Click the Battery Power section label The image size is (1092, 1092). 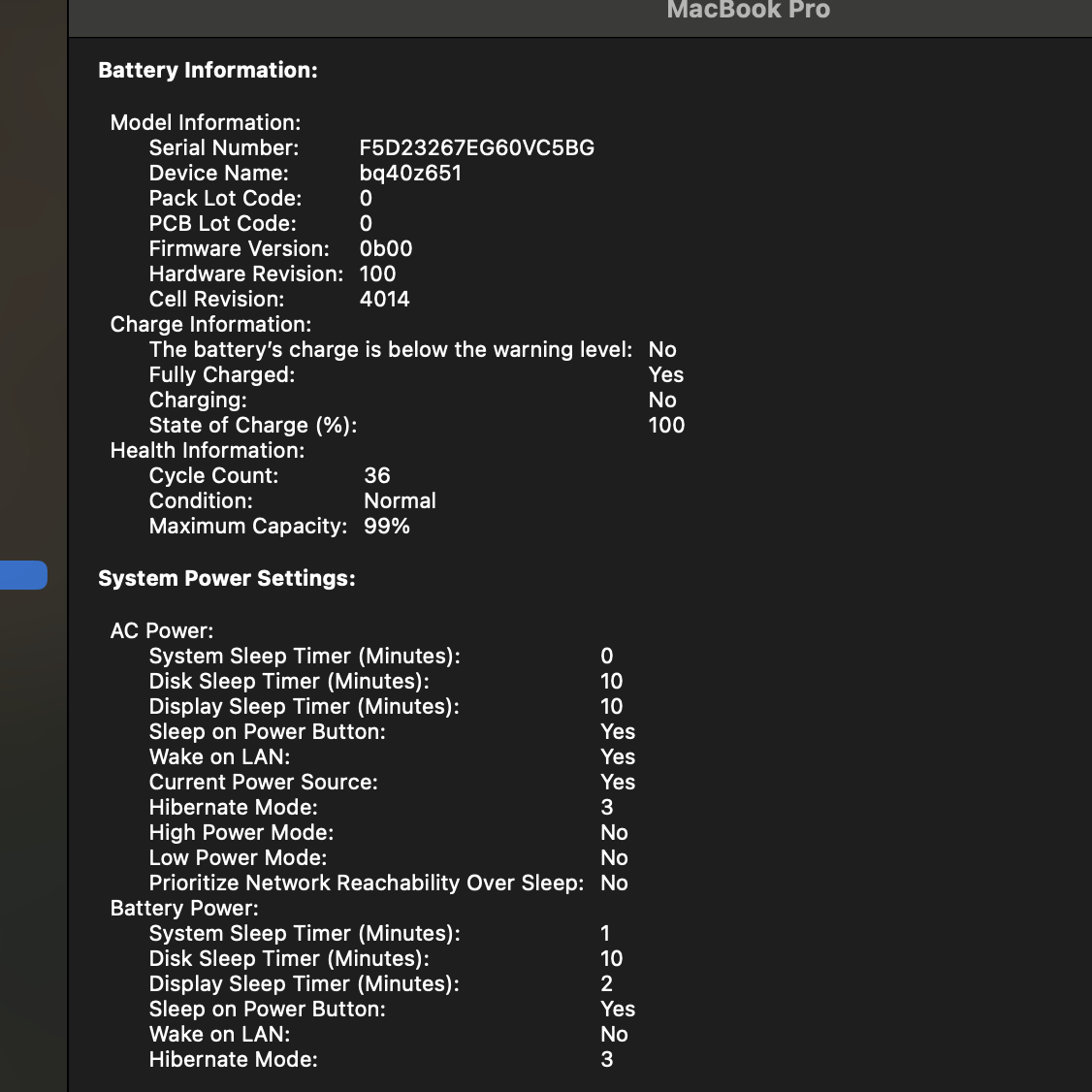tap(184, 908)
